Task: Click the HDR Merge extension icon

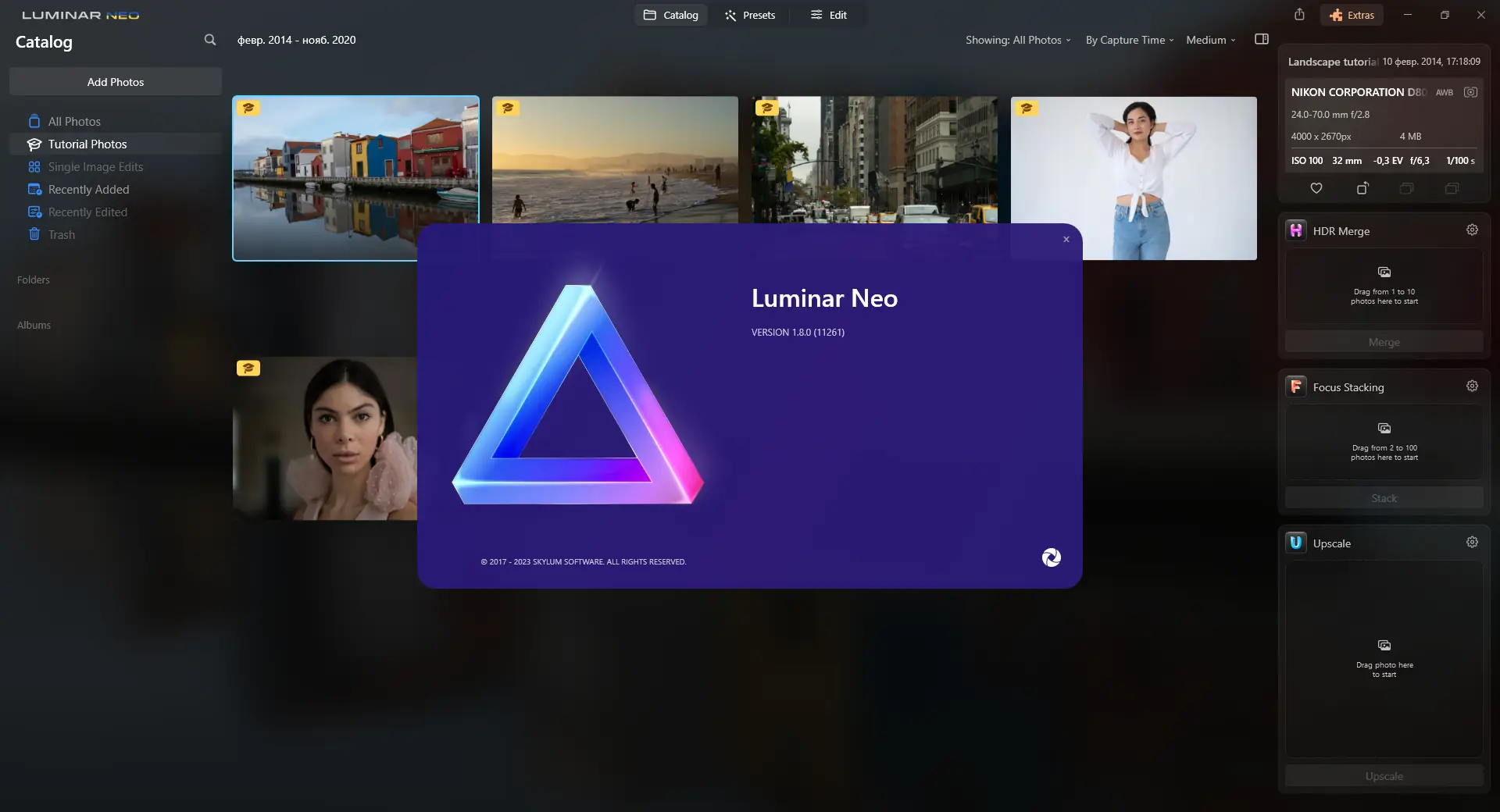Action: [1296, 230]
